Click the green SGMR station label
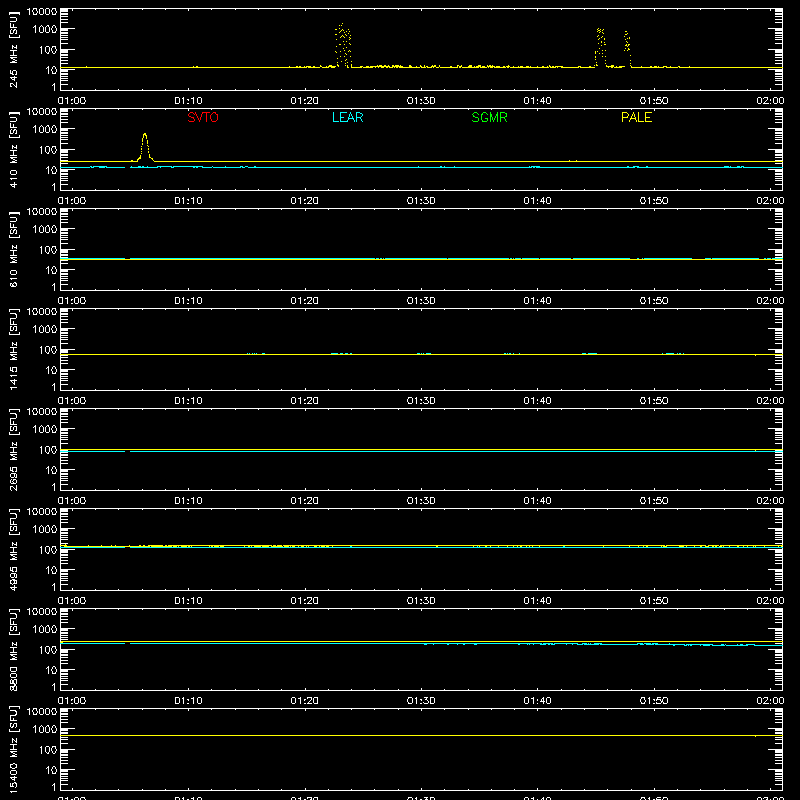Image resolution: width=800 pixels, height=800 pixels. 489,117
